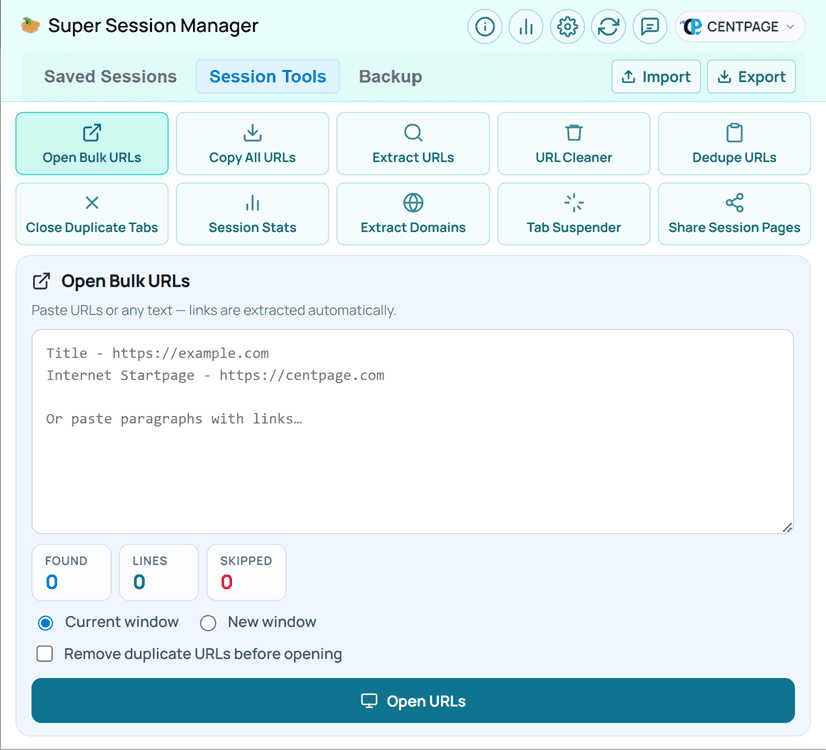Open the Share Session Pages tool
The width and height of the screenshot is (826, 750).
[734, 214]
